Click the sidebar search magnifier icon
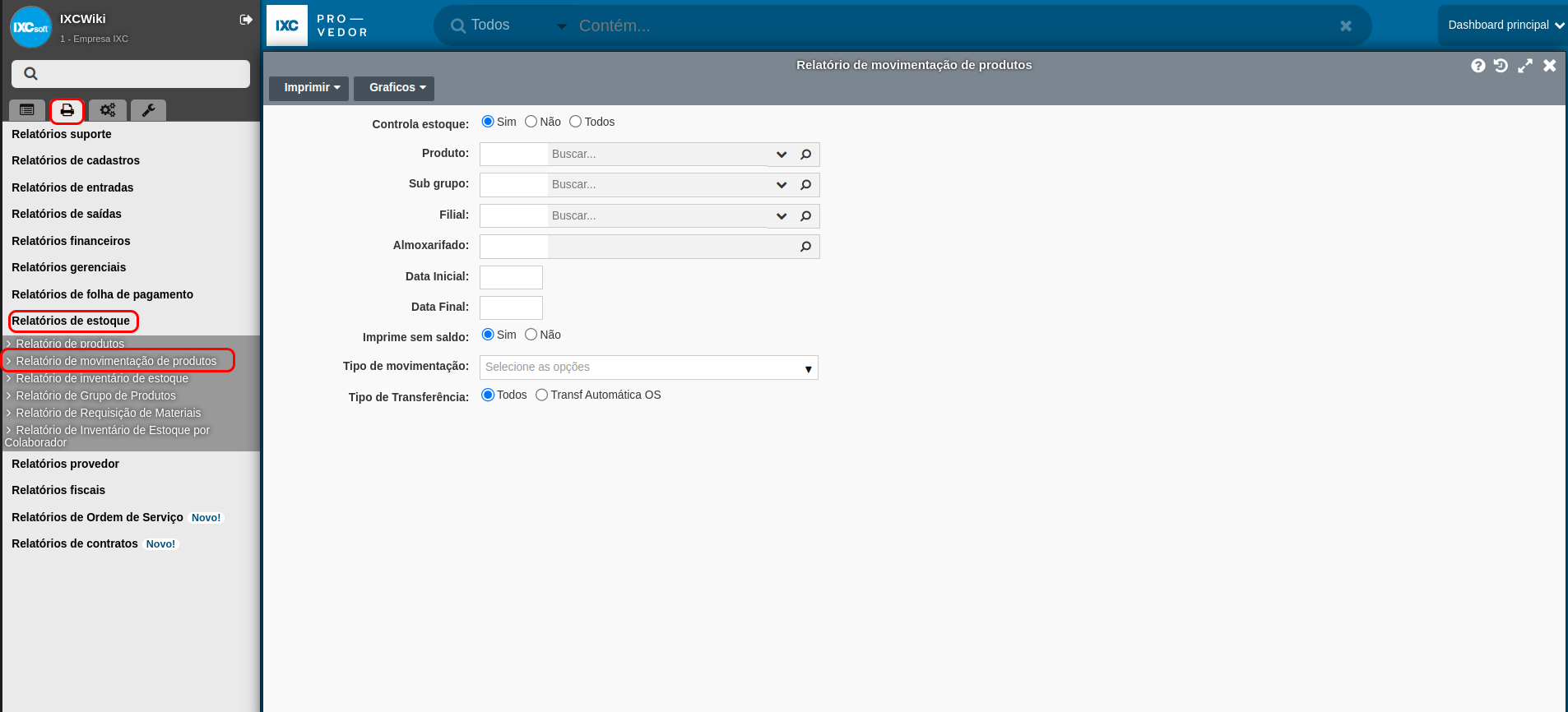This screenshot has height=712, width=1568. click(x=30, y=74)
